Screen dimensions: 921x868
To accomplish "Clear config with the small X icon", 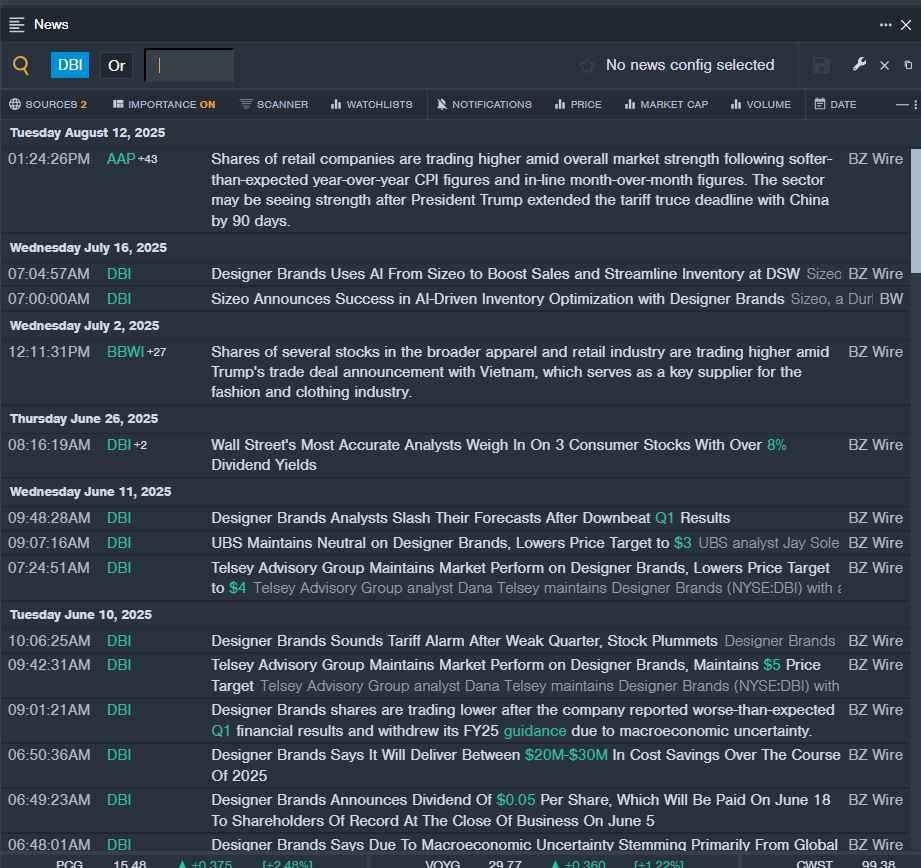I will point(884,65).
